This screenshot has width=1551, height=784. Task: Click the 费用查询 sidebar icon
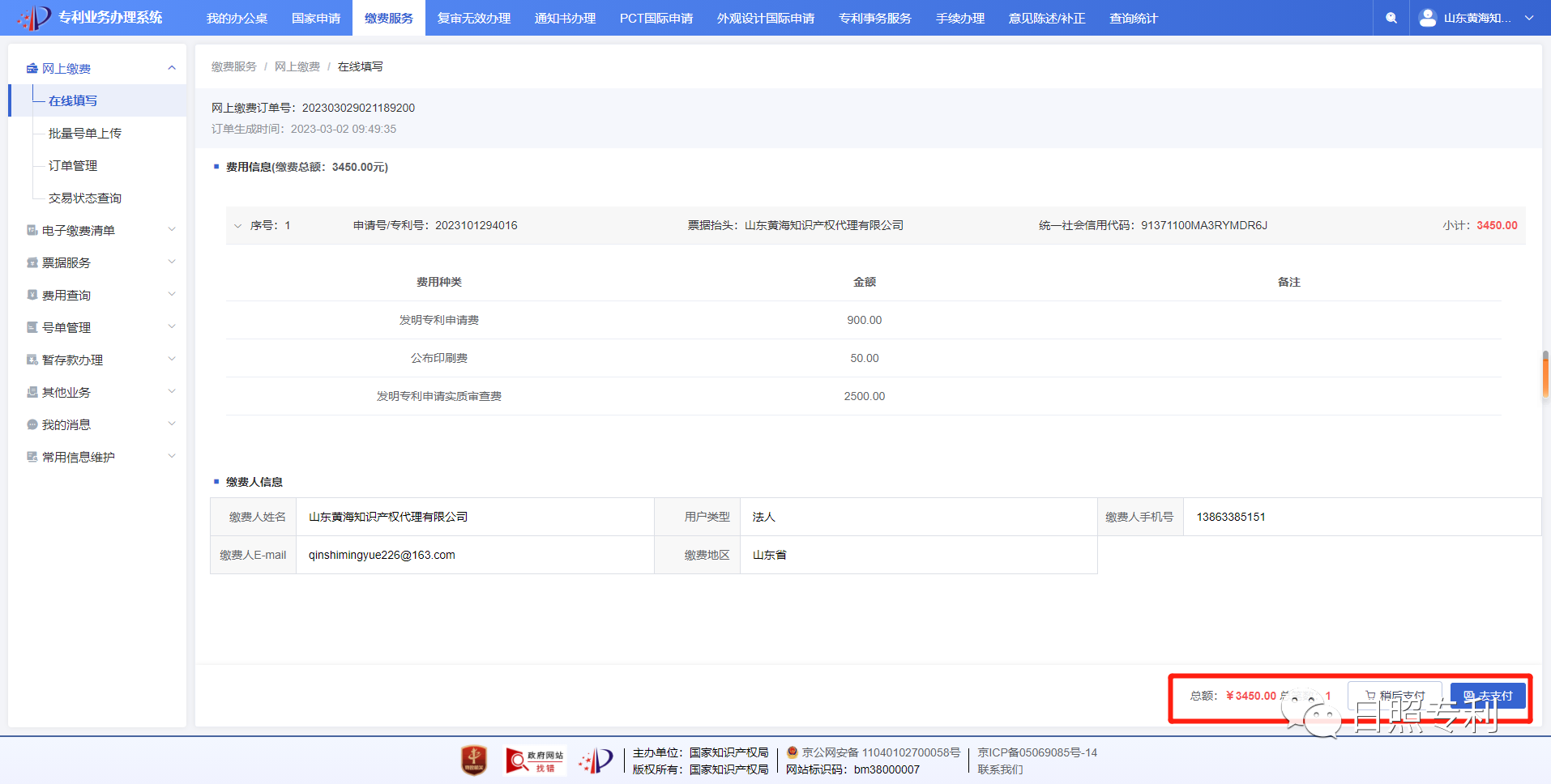coord(32,295)
